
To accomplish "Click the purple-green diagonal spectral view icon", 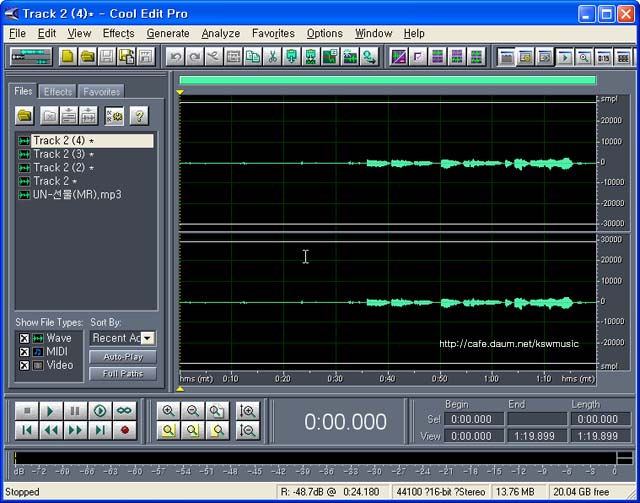I will [x=398, y=56].
